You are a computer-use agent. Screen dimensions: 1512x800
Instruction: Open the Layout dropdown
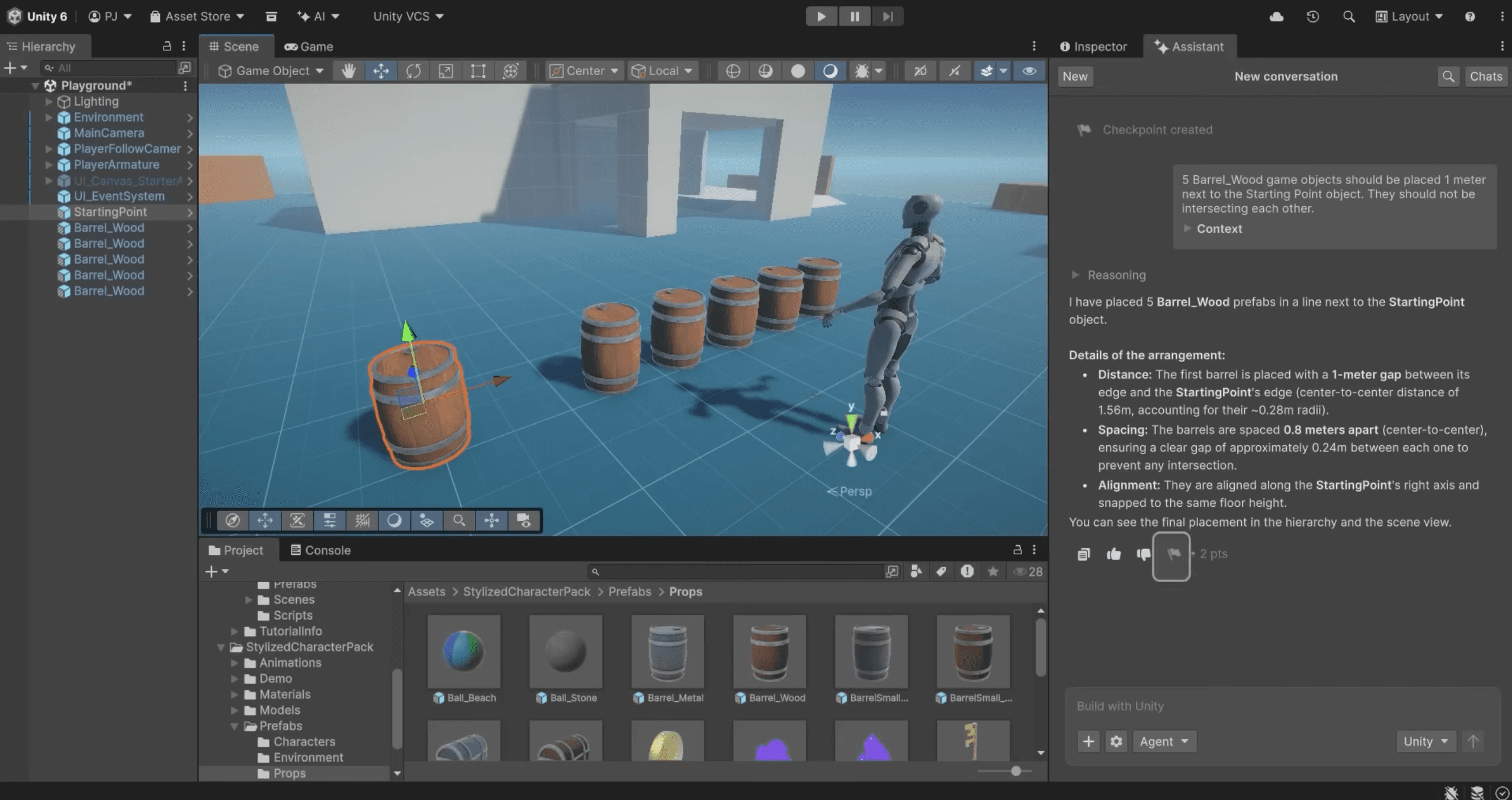click(x=1409, y=17)
